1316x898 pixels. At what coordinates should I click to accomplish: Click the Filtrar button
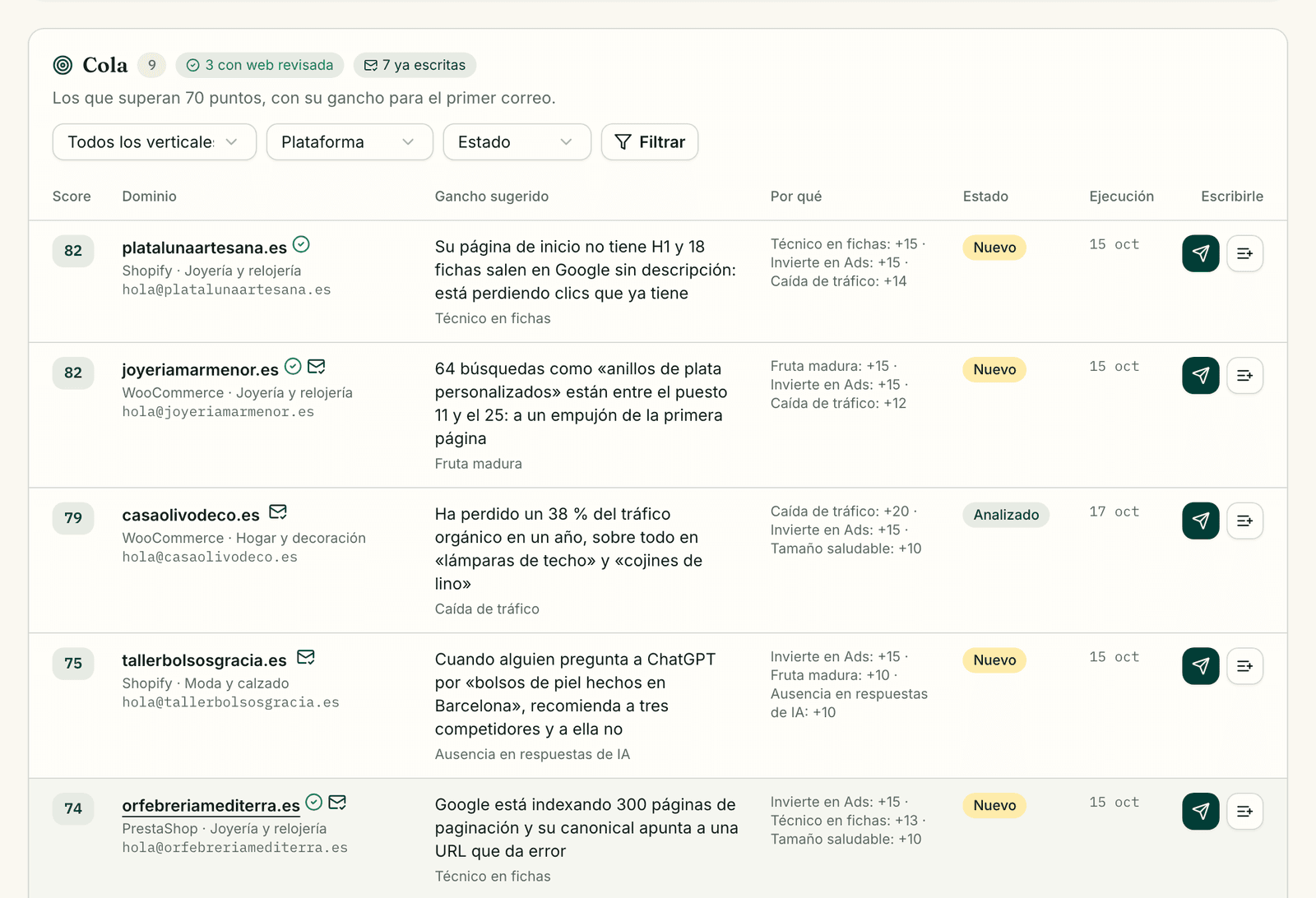(x=650, y=142)
